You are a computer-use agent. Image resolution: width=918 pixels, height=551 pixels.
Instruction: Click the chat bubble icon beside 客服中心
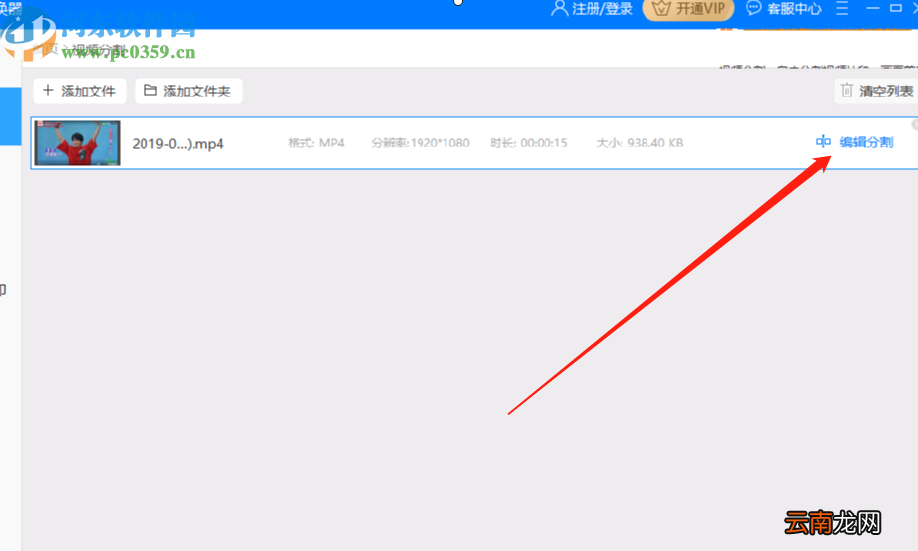(x=753, y=8)
